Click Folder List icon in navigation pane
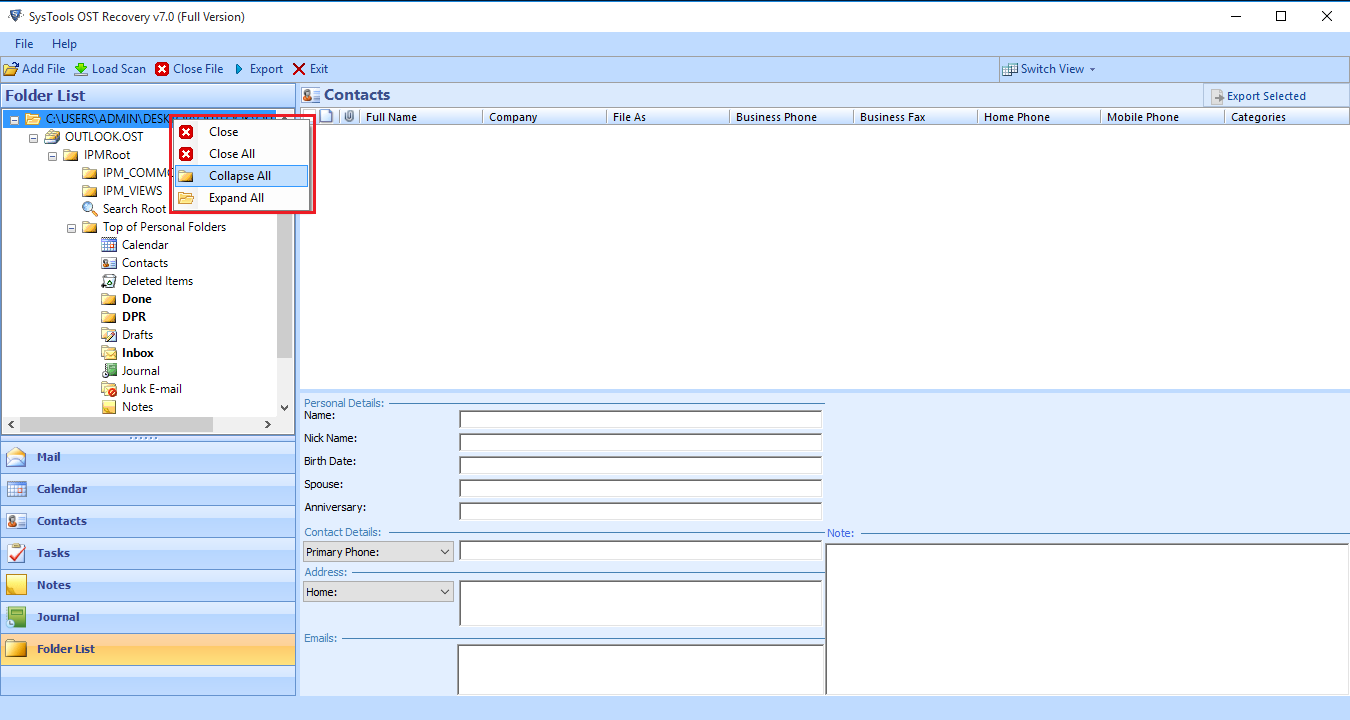The height and width of the screenshot is (720, 1350). coord(16,649)
